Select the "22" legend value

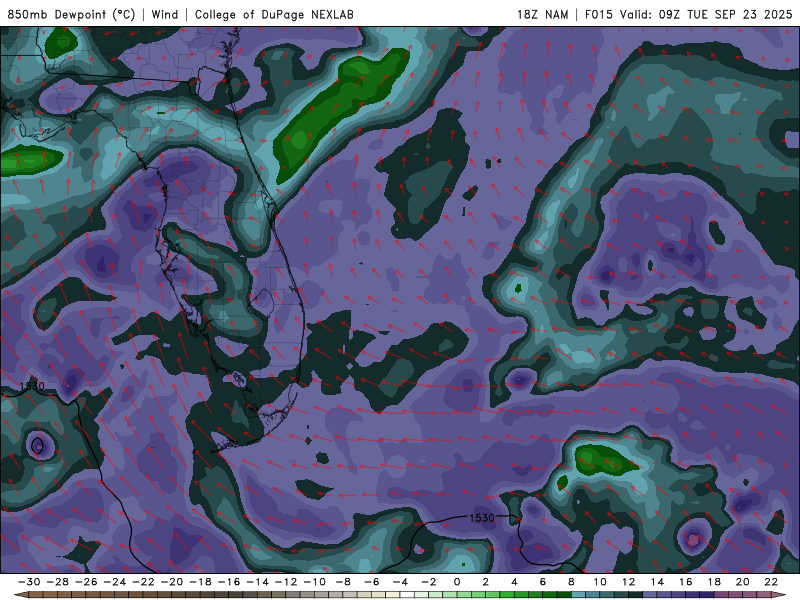pos(771,582)
